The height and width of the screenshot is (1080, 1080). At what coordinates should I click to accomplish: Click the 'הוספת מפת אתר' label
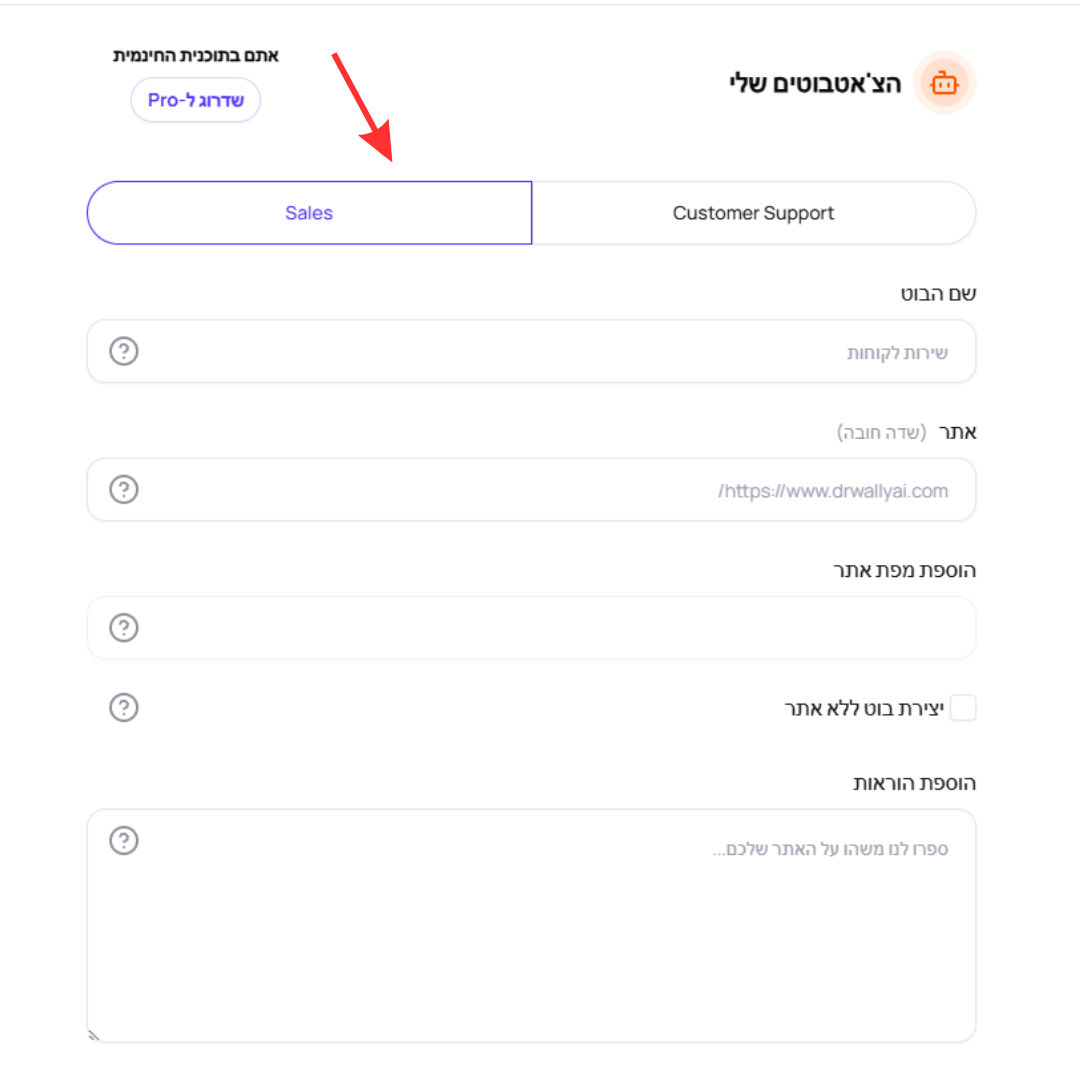904,571
